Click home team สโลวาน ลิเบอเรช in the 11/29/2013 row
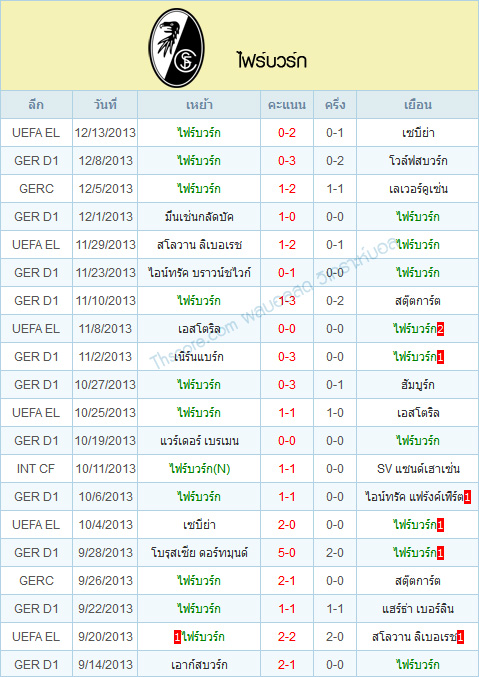 pos(199,245)
